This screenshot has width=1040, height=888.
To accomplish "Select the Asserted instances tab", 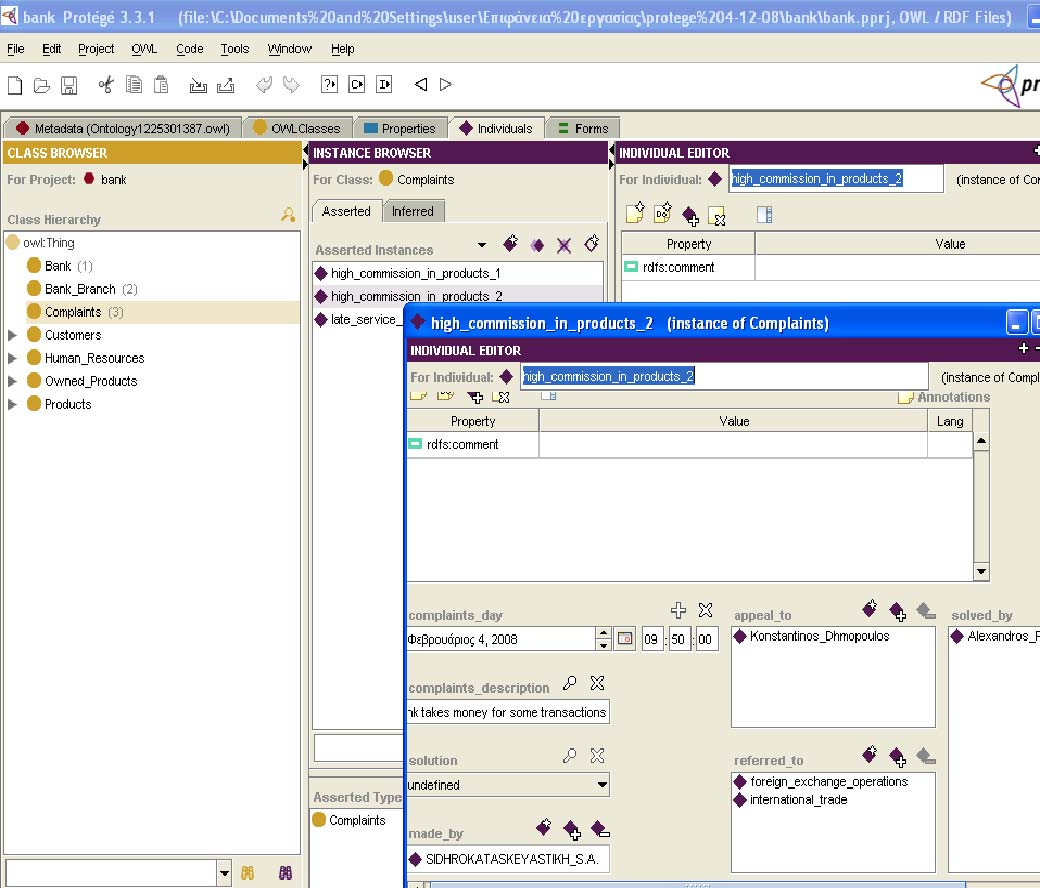I will pos(346,211).
